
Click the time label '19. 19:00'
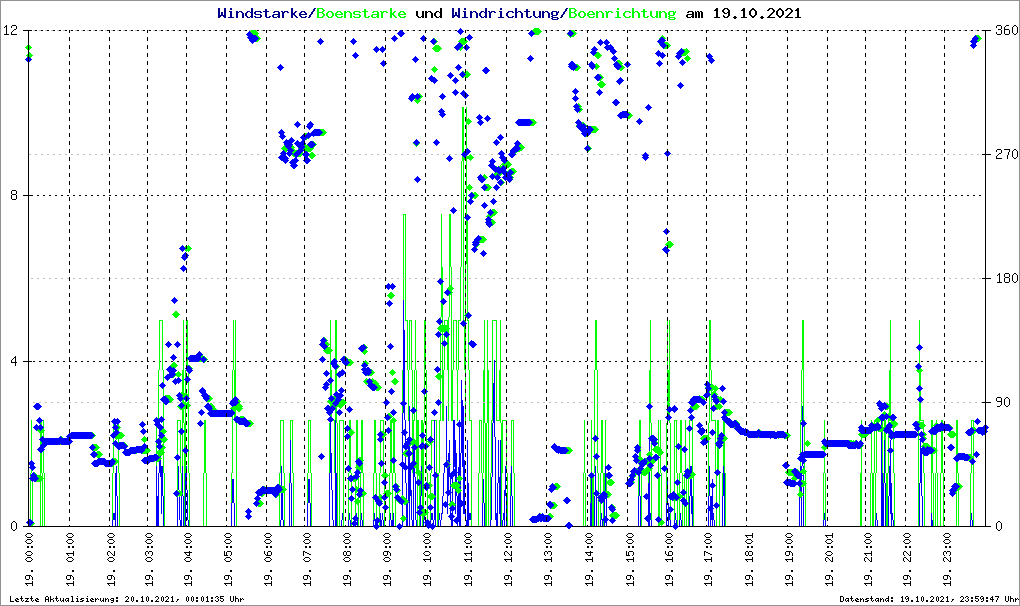point(788,560)
